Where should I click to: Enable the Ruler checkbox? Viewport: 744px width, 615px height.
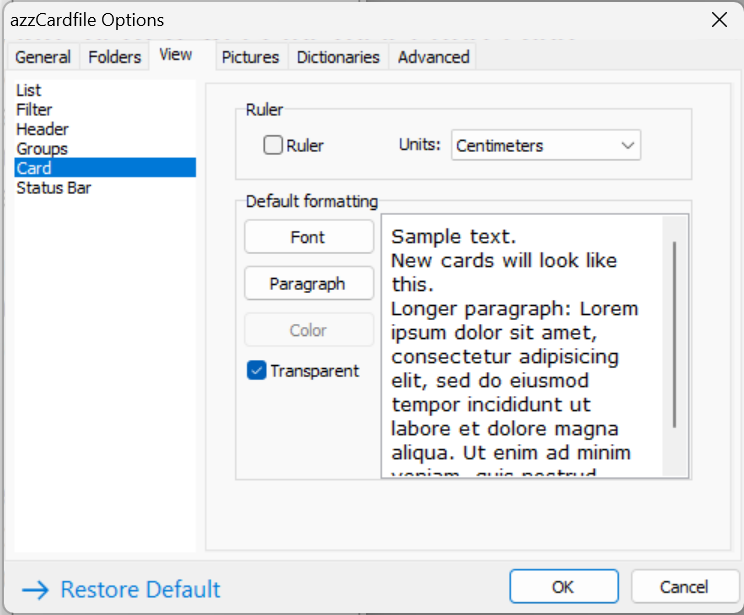click(273, 145)
